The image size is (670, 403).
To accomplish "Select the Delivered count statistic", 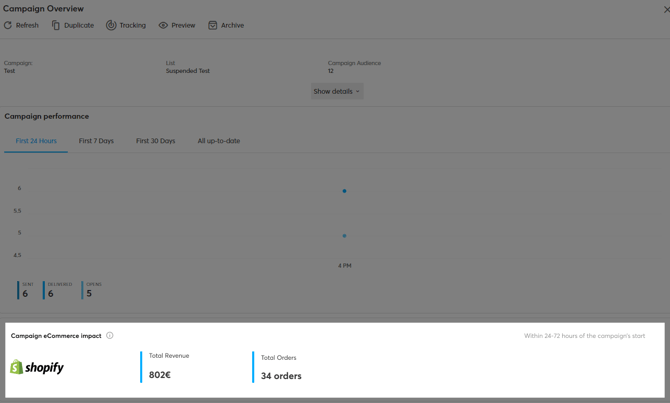I will click(51, 293).
